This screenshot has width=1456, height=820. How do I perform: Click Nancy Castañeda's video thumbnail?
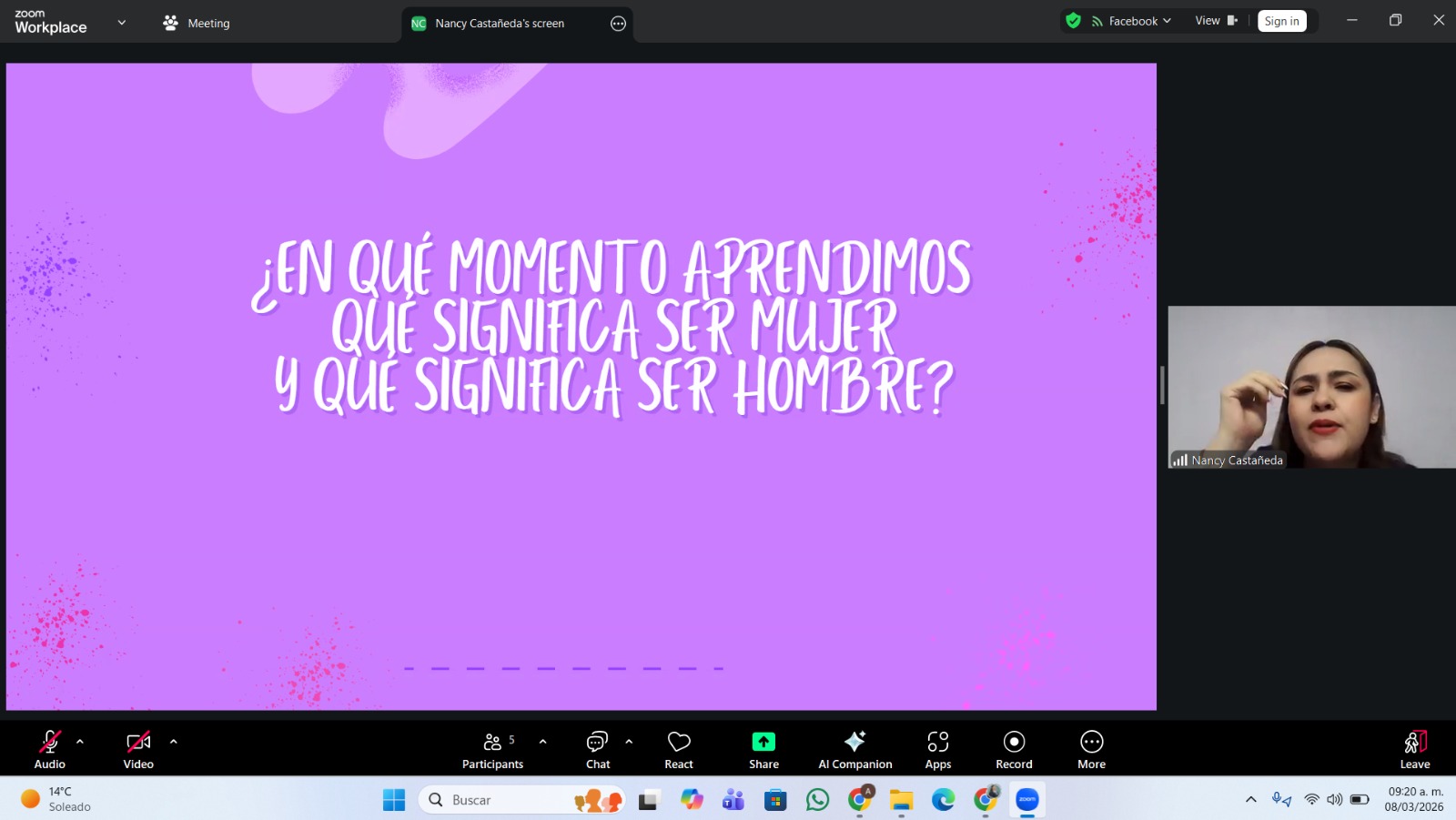pyautogui.click(x=1311, y=387)
